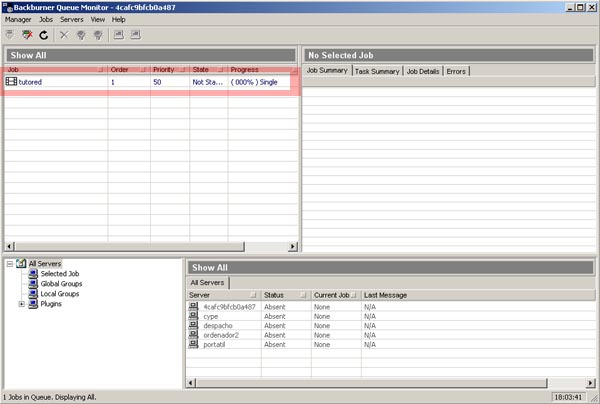Click the Suspend job lightbulb icon
This screenshot has width=600, height=404.
tap(98, 35)
